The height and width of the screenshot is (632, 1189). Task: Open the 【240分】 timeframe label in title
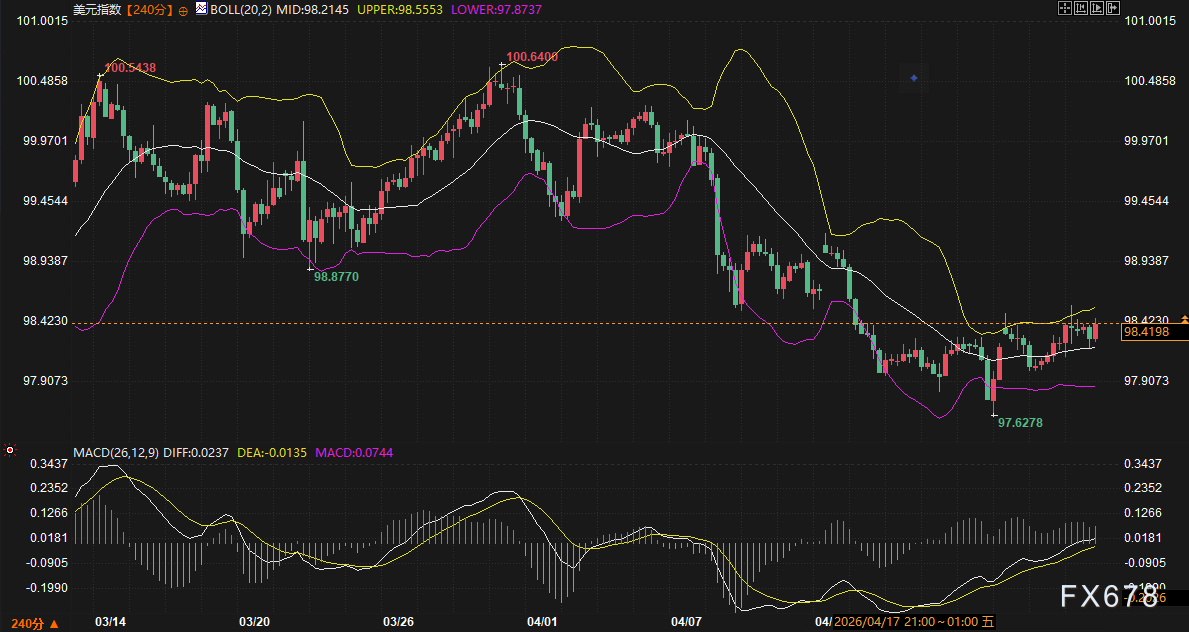coord(149,9)
